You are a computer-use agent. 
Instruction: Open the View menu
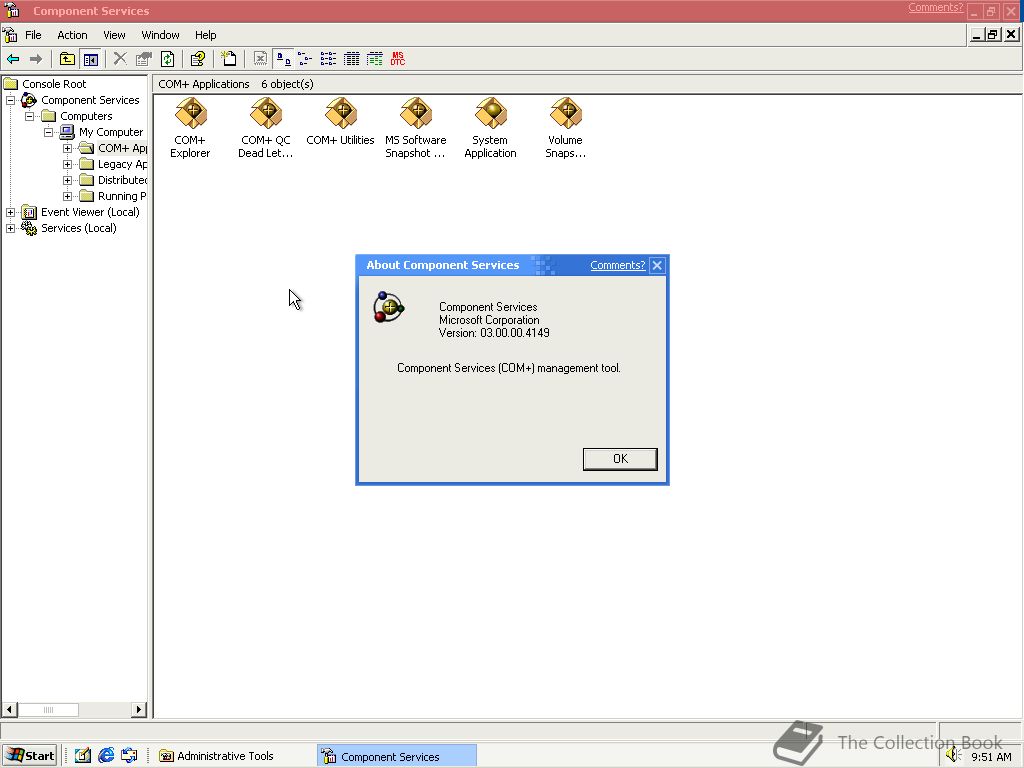click(114, 35)
